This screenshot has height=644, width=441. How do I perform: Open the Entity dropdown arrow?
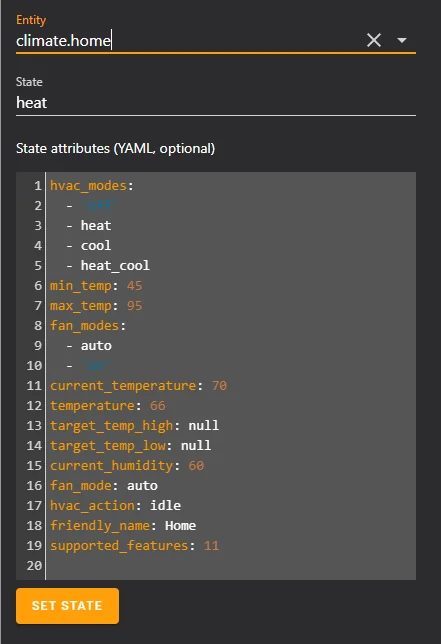402,40
